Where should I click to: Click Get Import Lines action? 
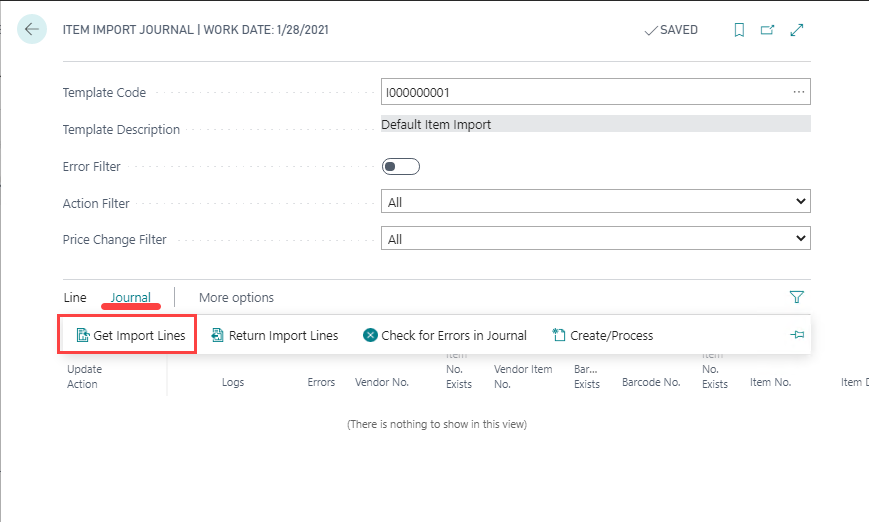pyautogui.click(x=131, y=336)
